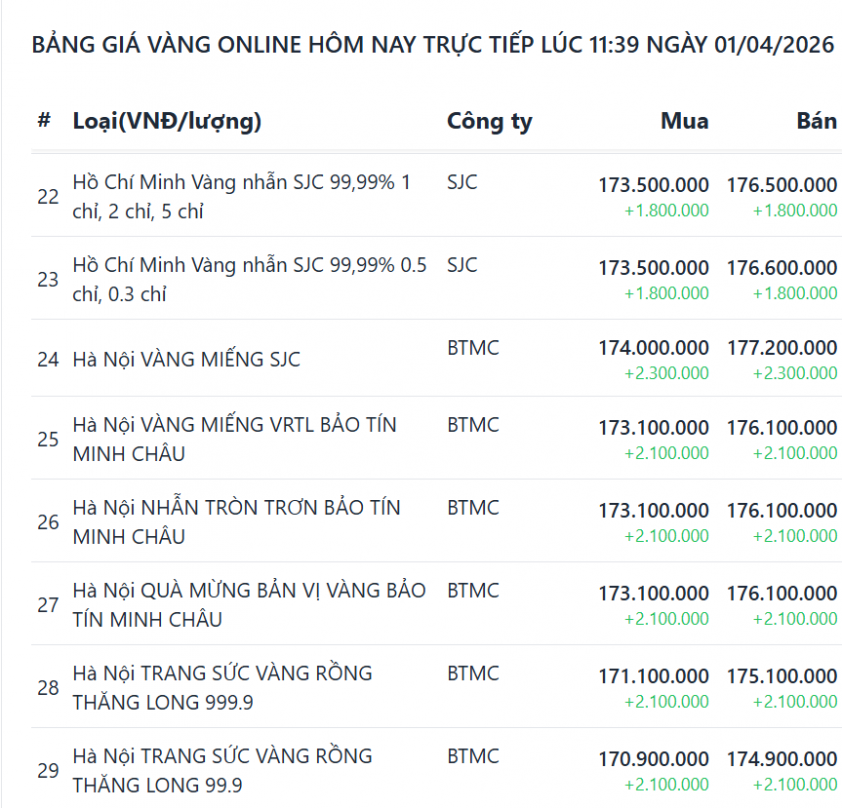Image resolution: width=842 pixels, height=808 pixels.
Task: Click the buy price 170.900.000
Action: tap(653, 759)
